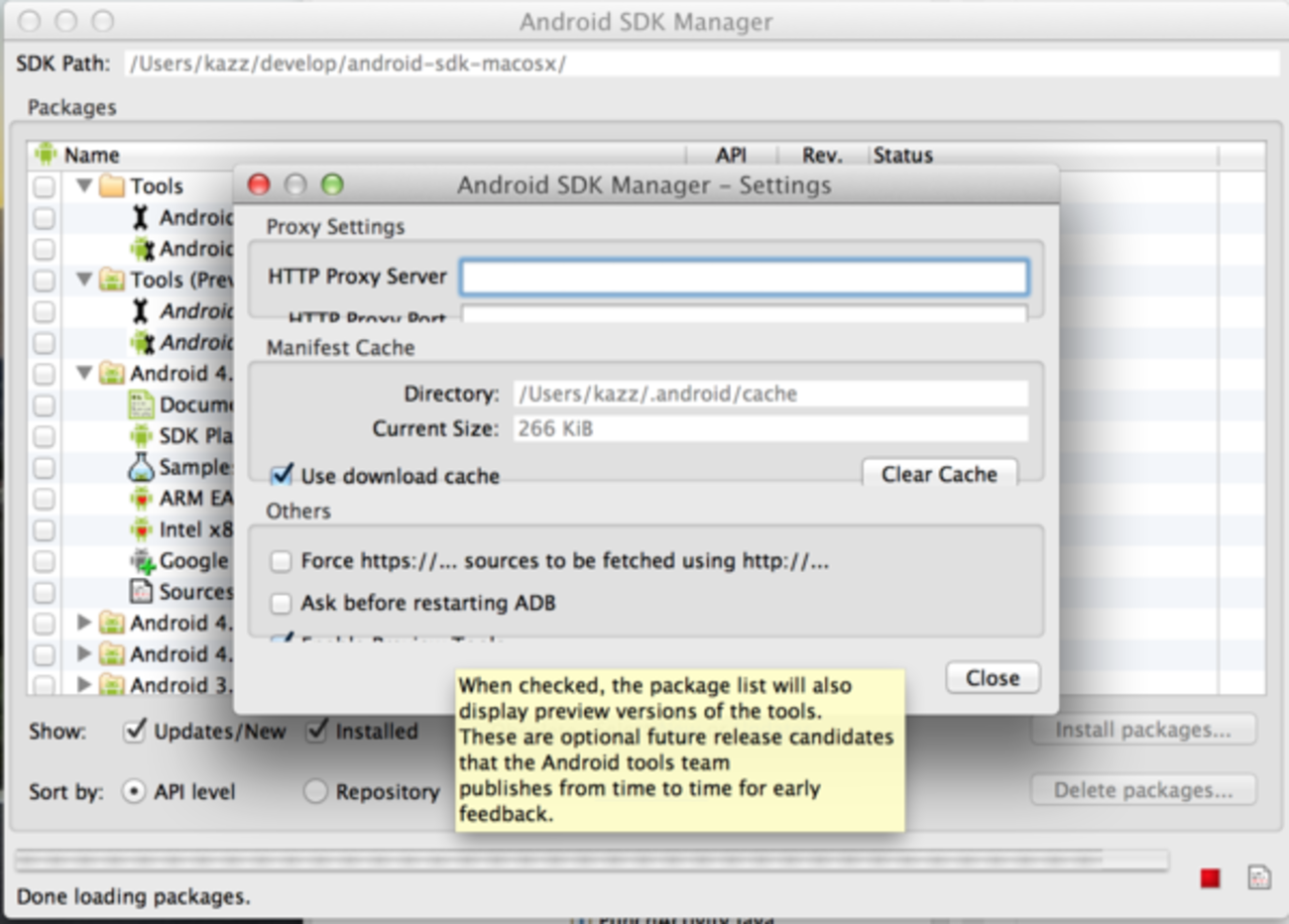Toggle the Use download cache checkbox
The width and height of the screenshot is (1289, 924).
pyautogui.click(x=283, y=475)
